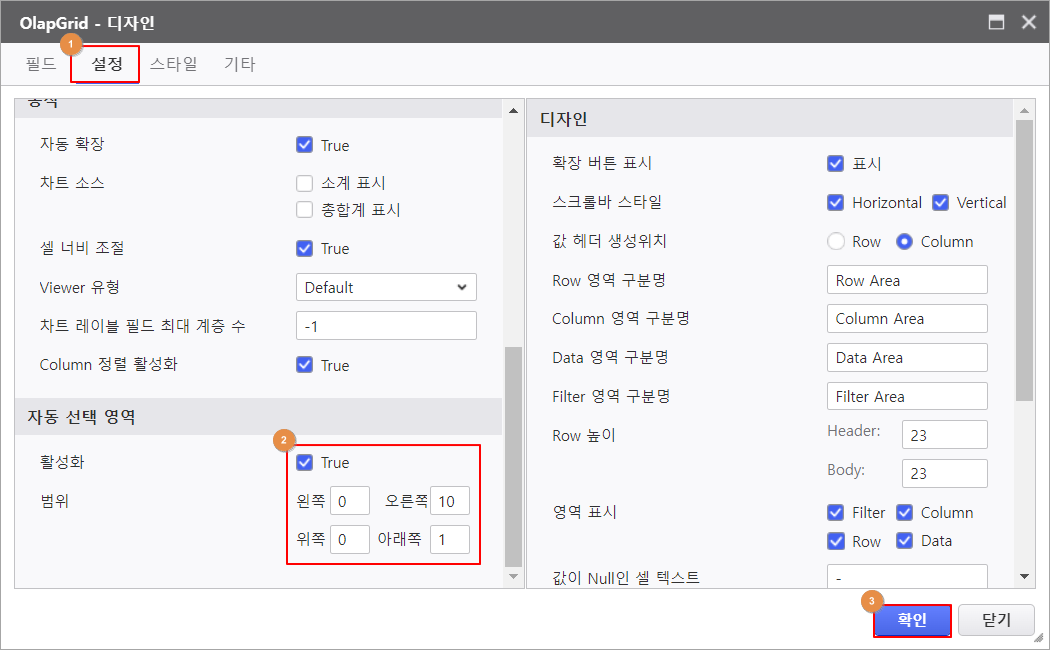Click left panel scroll up arrow
The height and width of the screenshot is (650, 1050).
tap(513, 110)
